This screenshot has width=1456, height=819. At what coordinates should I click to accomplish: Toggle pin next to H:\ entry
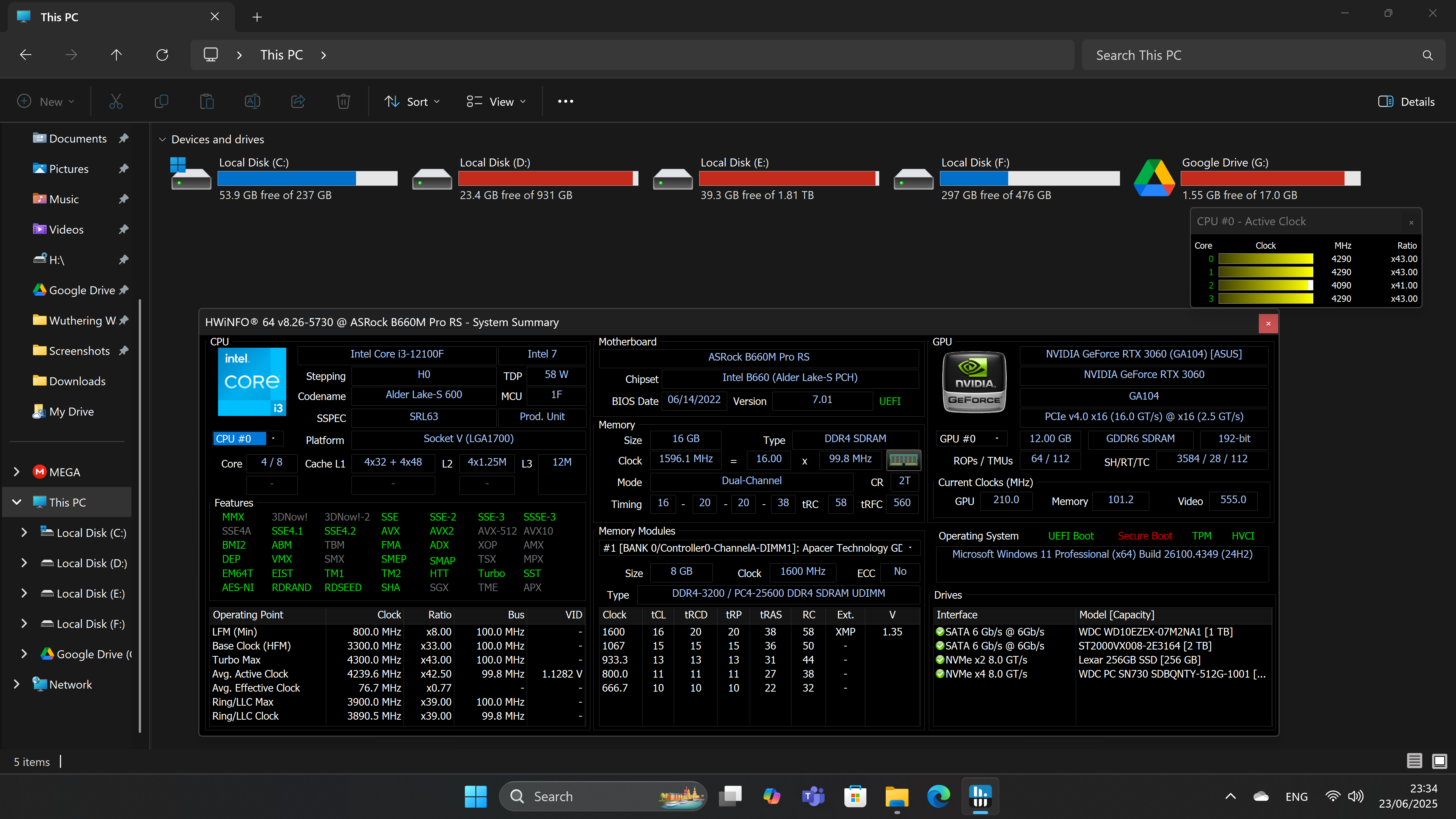124,259
